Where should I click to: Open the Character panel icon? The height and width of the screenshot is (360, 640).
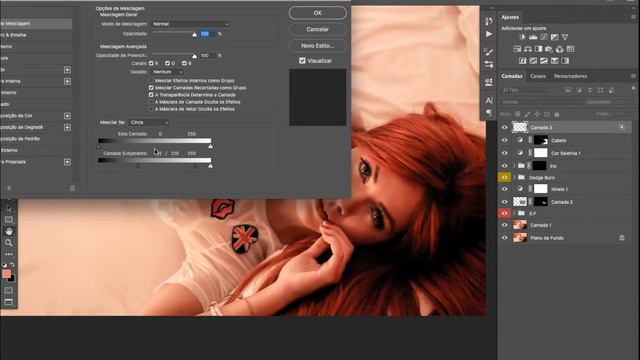pyautogui.click(x=489, y=100)
